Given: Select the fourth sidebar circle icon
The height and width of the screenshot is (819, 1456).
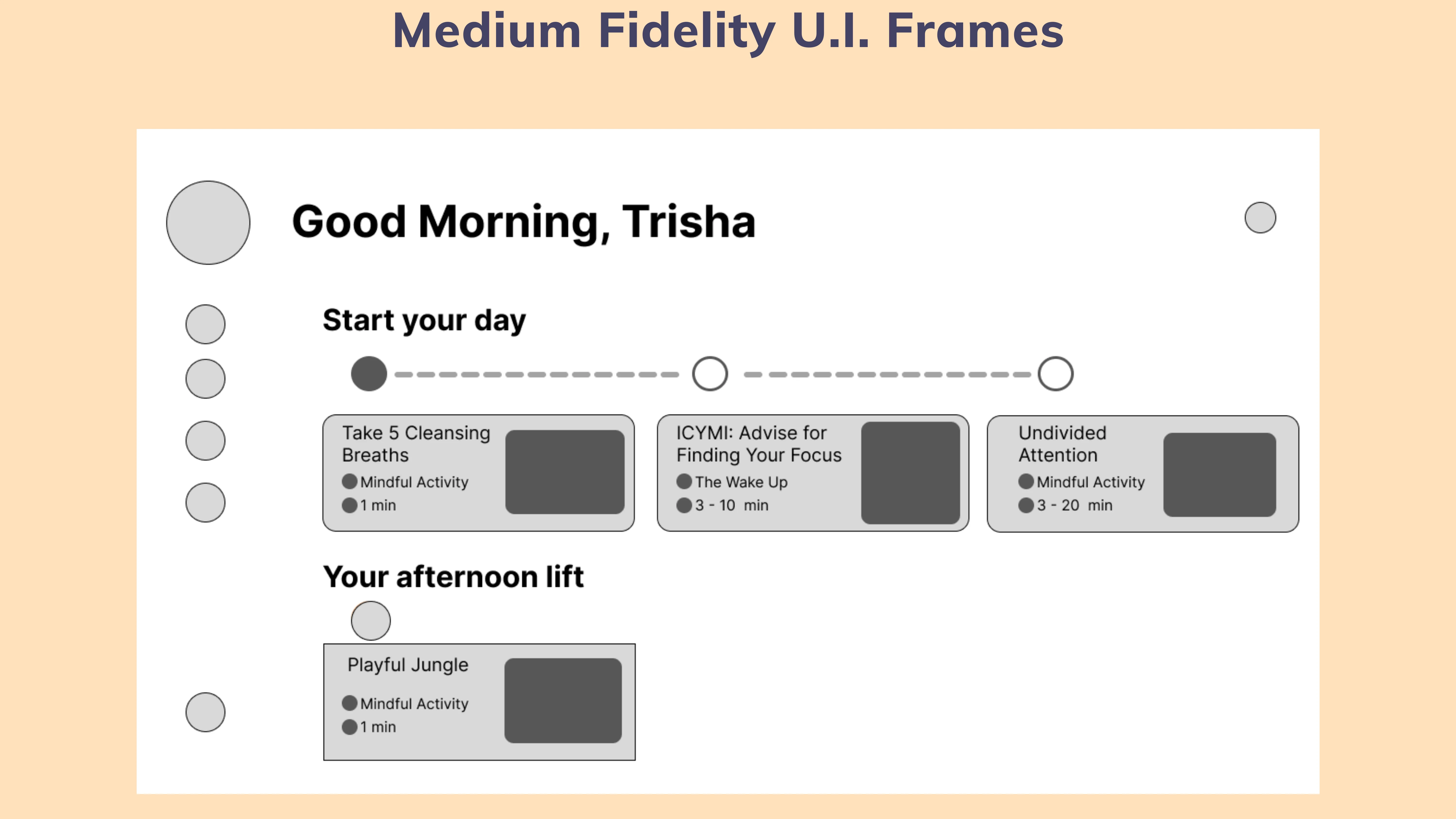Looking at the screenshot, I should [x=205, y=503].
